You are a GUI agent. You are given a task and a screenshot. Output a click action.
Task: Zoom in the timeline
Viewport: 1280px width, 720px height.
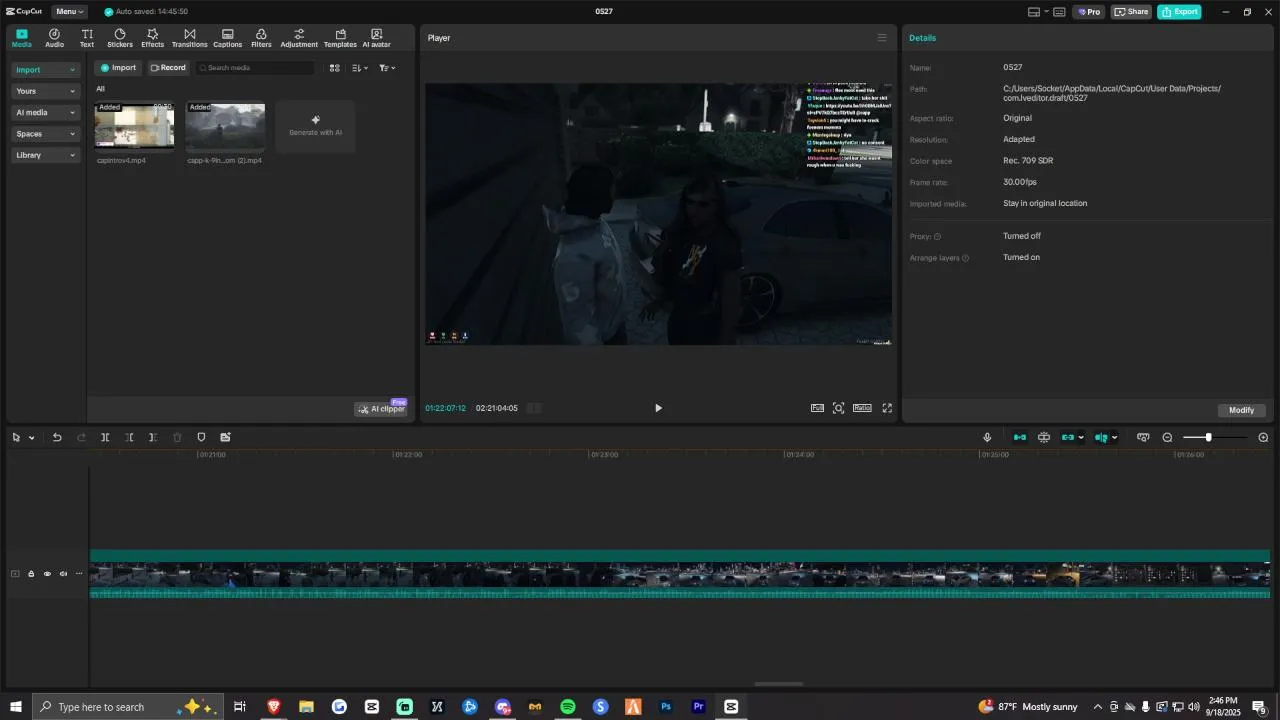point(1263,437)
